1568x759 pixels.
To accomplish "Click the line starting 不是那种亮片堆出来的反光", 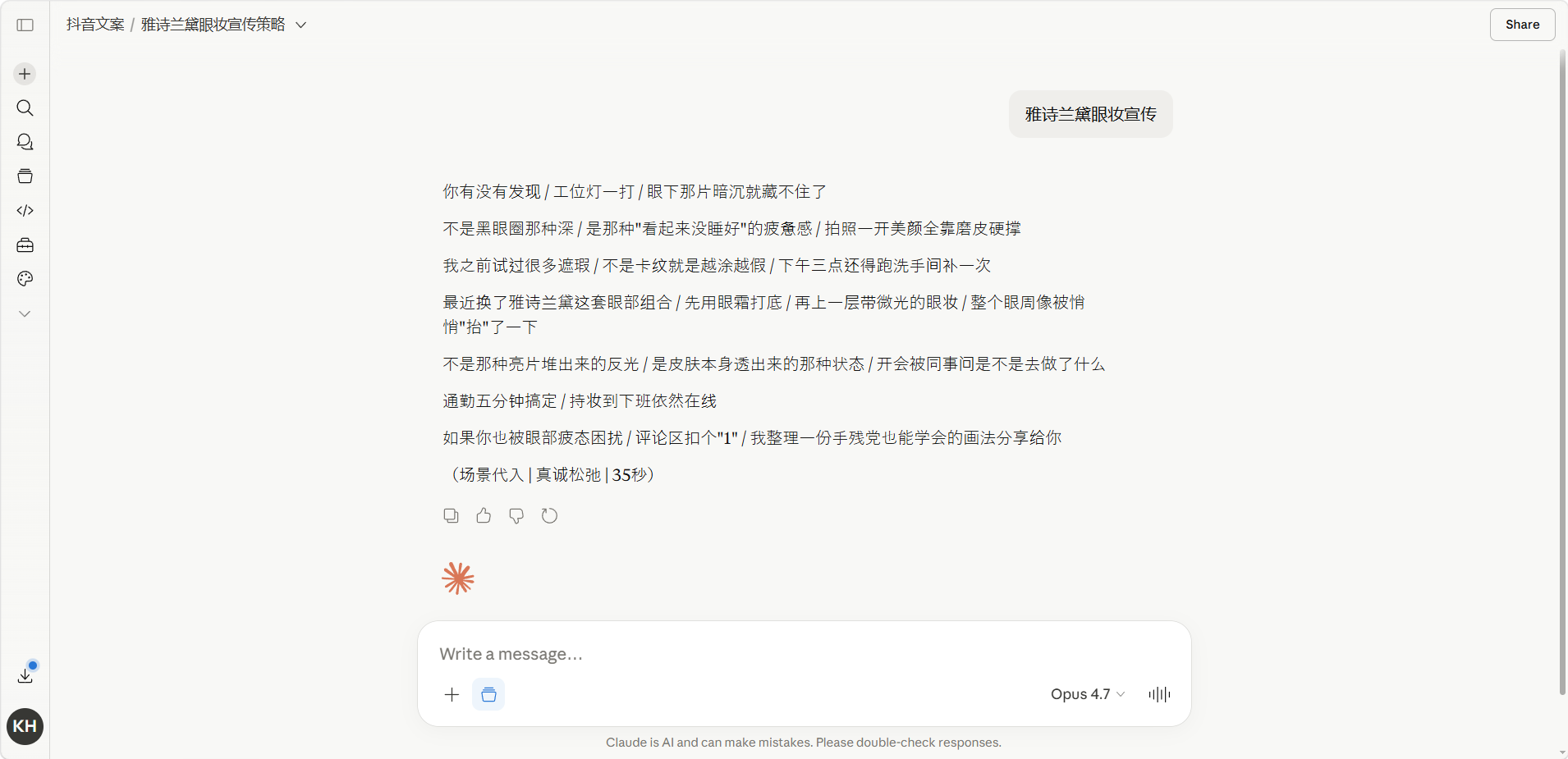I will (774, 364).
